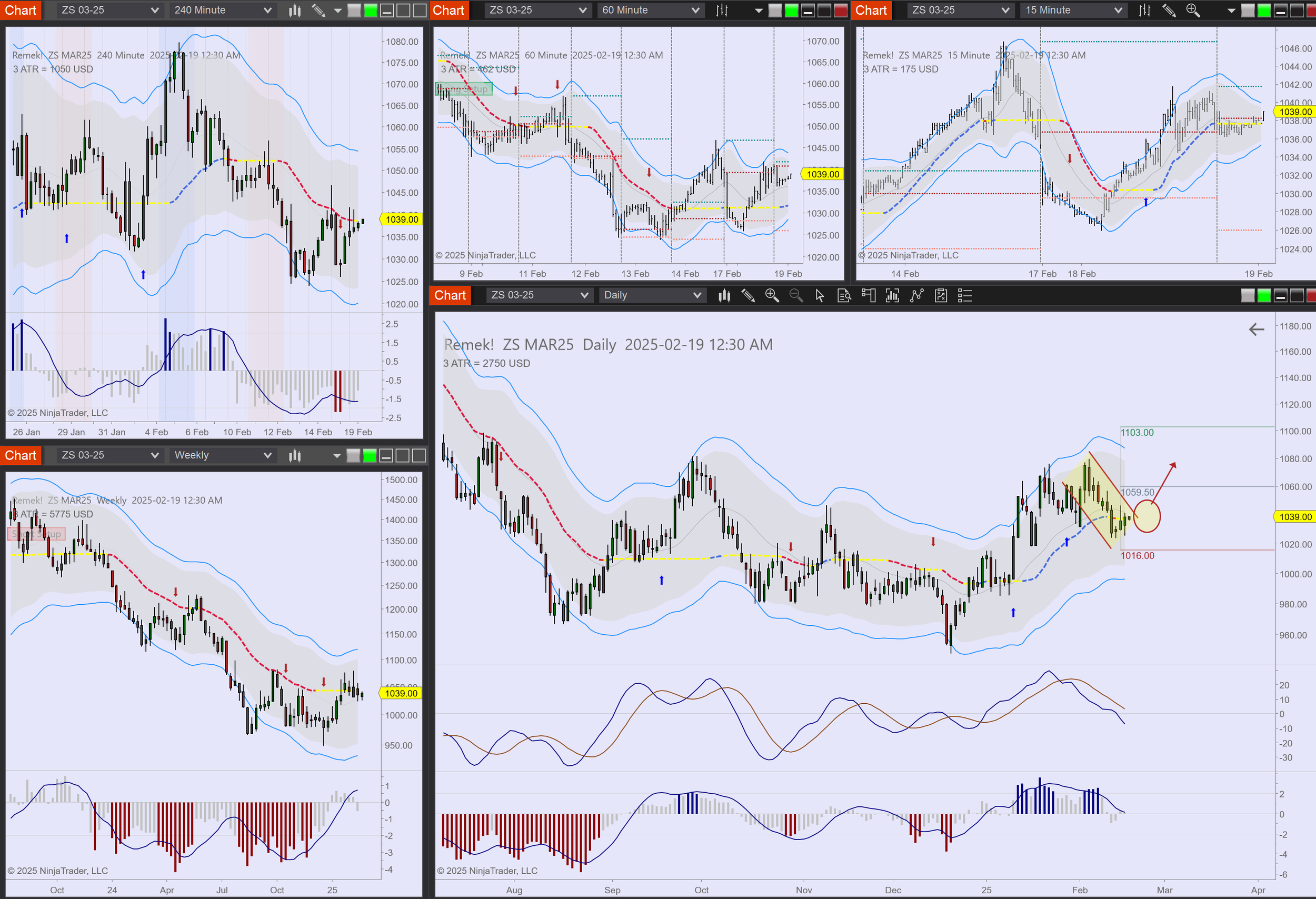Open Drawing Tools pencil in Daily chart
The height and width of the screenshot is (899, 1316).
click(748, 295)
